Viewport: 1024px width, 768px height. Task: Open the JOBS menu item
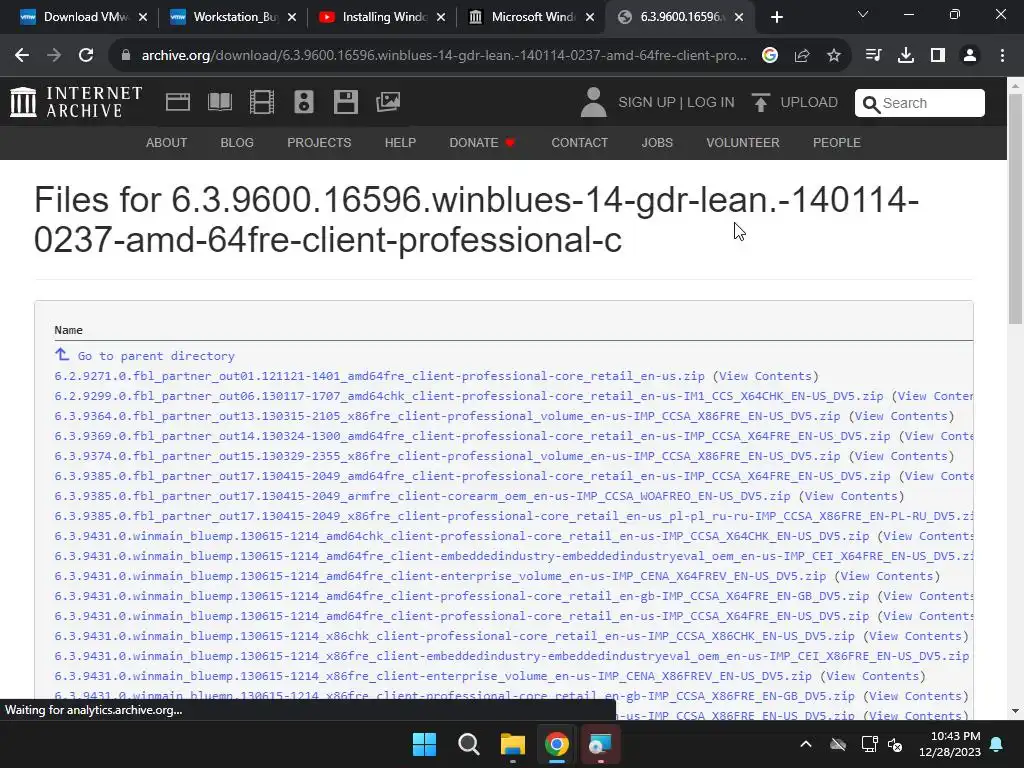[x=657, y=142]
